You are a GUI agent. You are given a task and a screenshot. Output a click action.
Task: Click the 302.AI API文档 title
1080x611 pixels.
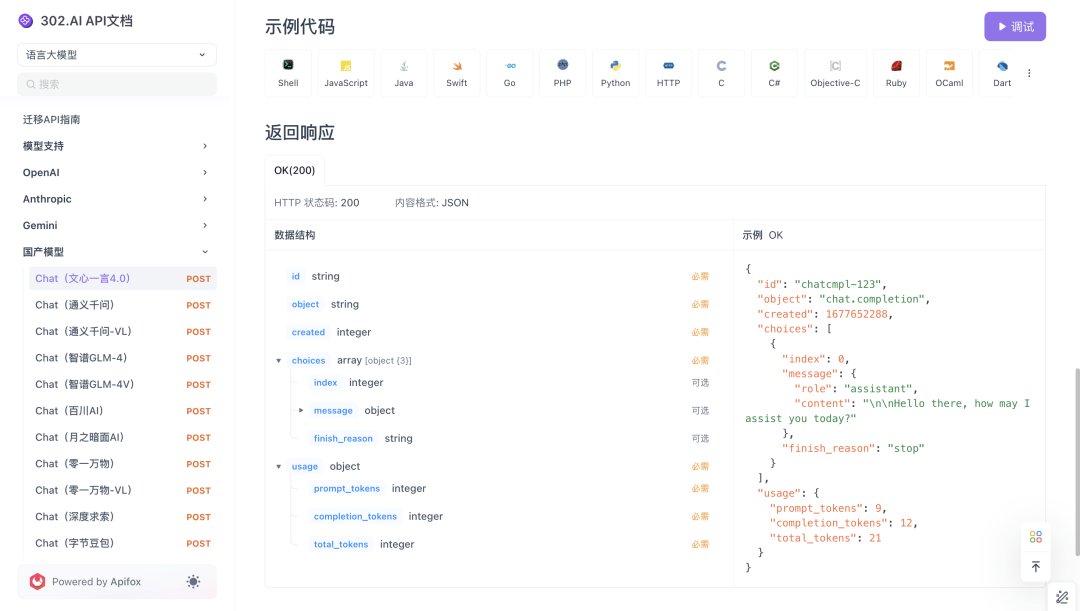[87, 21]
